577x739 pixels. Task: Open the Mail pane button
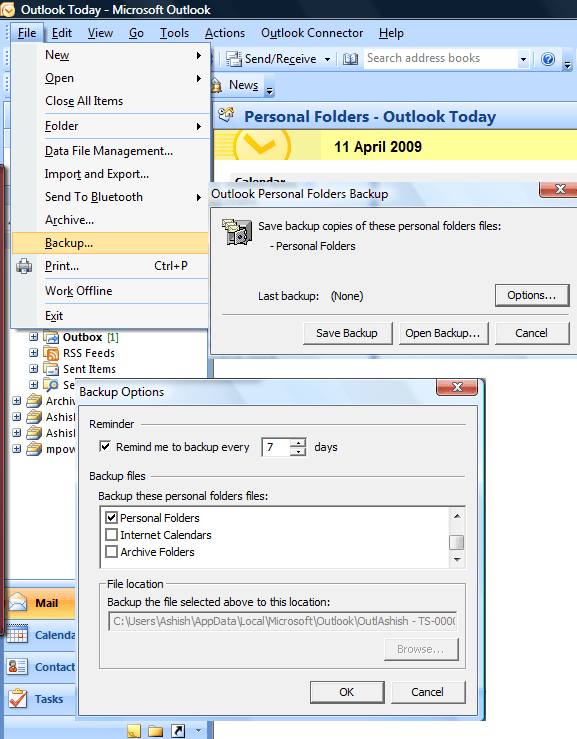40,603
